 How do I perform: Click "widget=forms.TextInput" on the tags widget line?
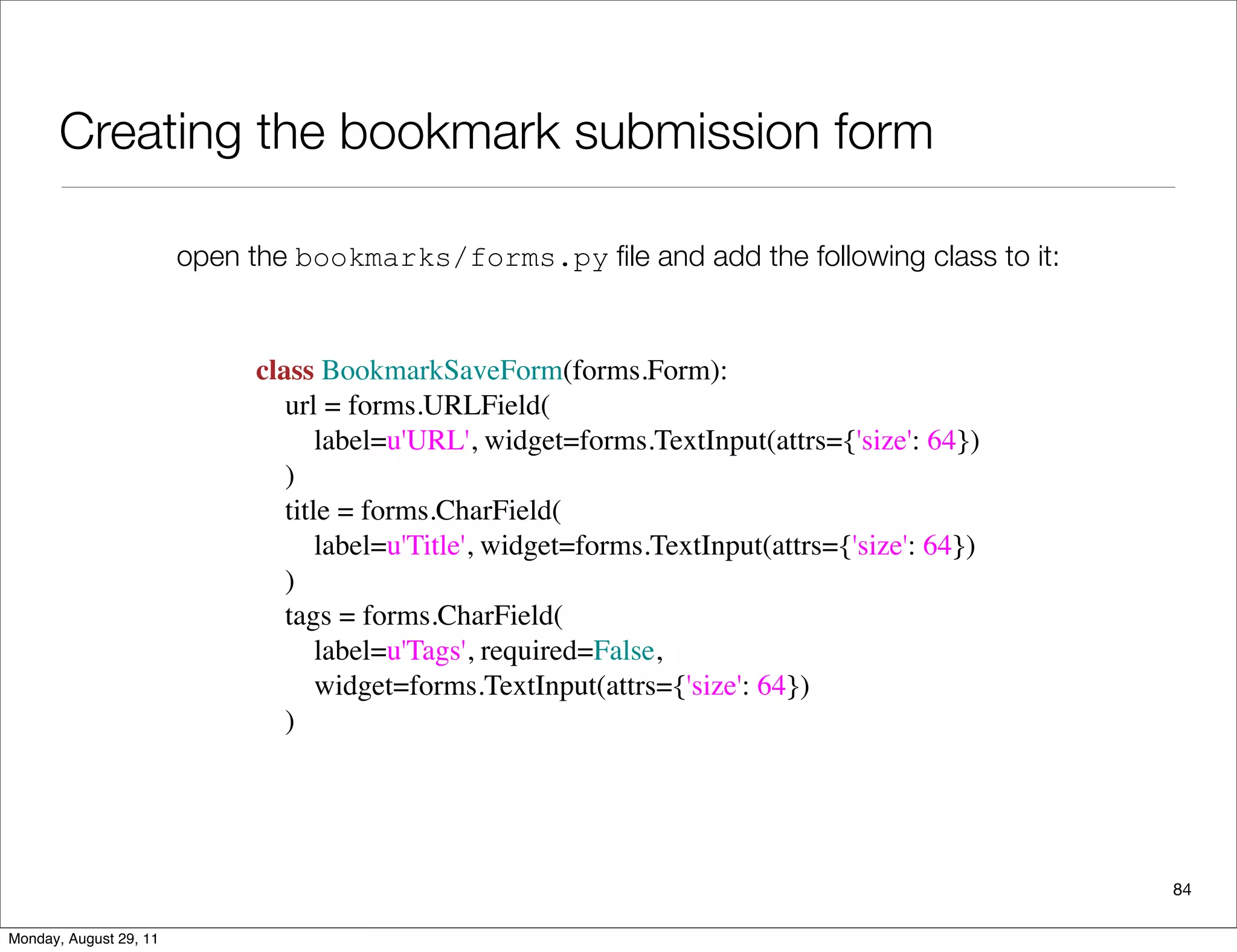(x=455, y=686)
